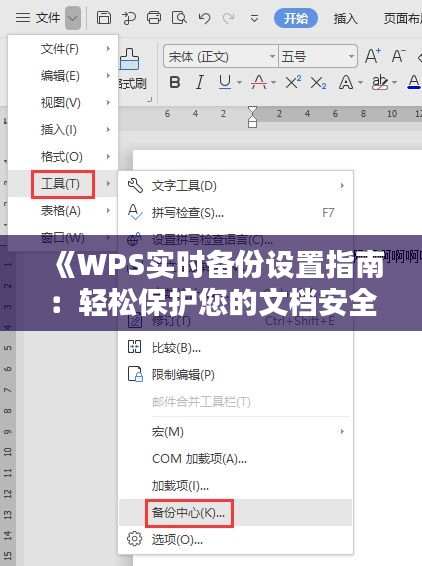
Task: Click the Highlight color pen icon
Action: pos(380,82)
